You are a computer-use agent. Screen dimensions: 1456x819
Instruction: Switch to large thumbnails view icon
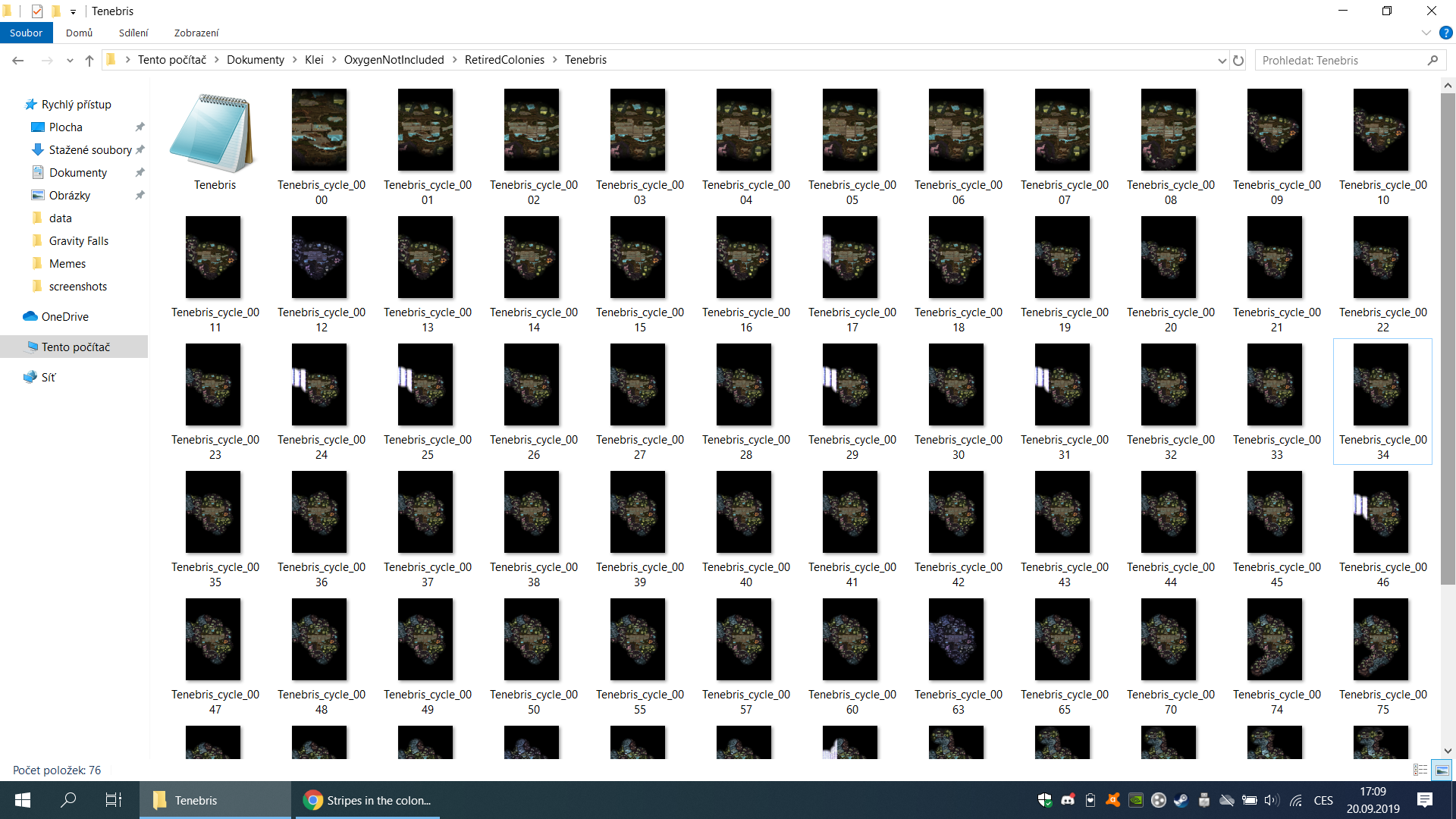1442,770
